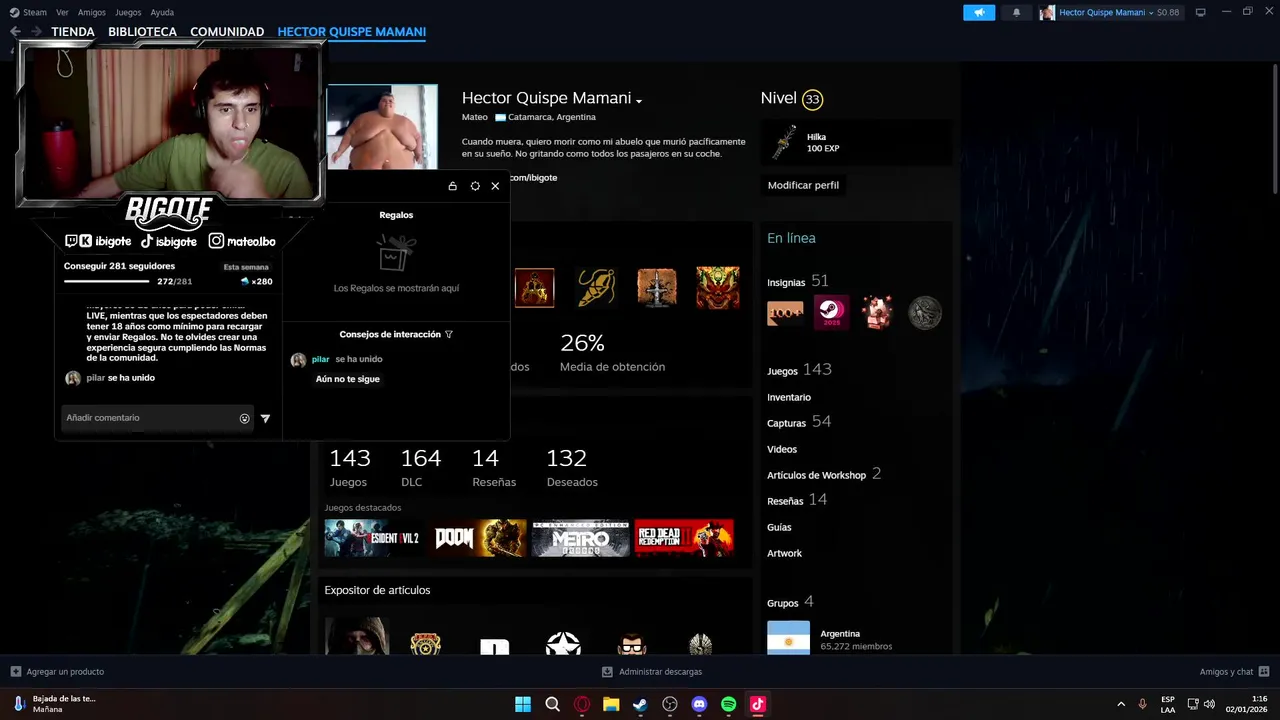Go to the BIBLIOTECA tab

pos(142,32)
